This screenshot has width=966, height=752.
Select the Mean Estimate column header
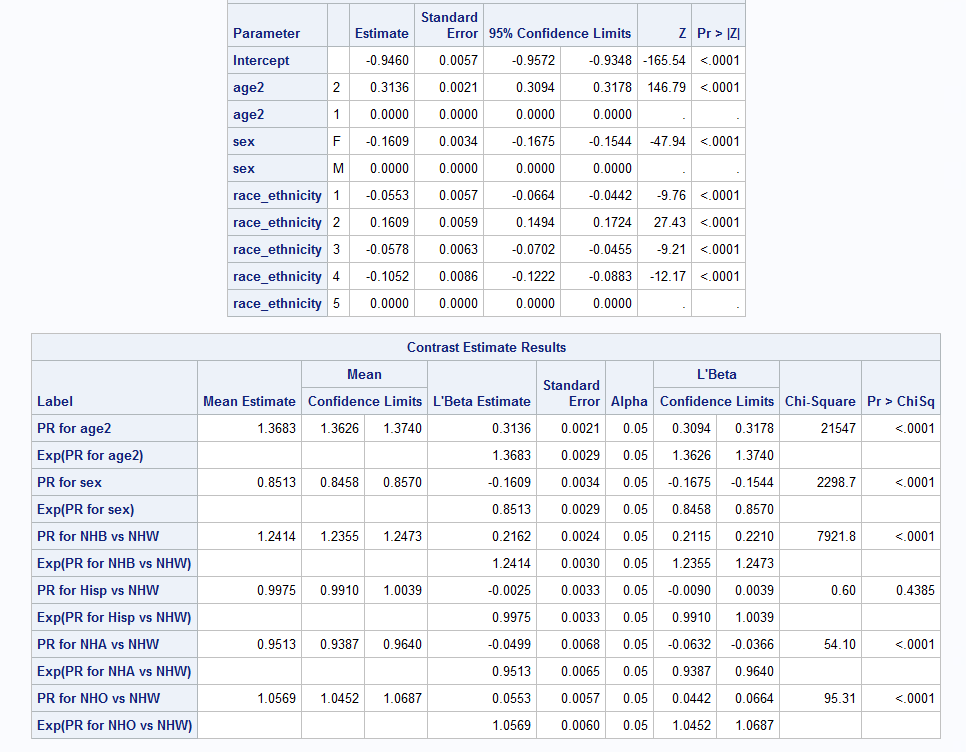[249, 401]
